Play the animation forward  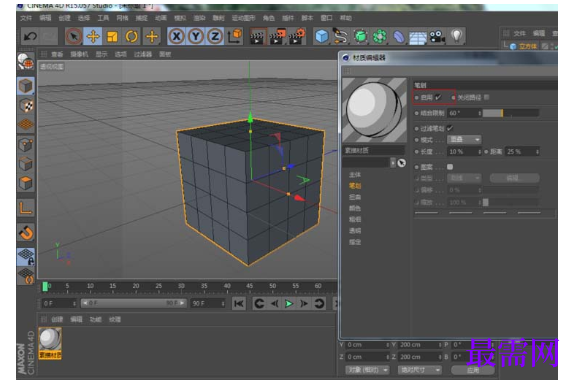pos(289,304)
